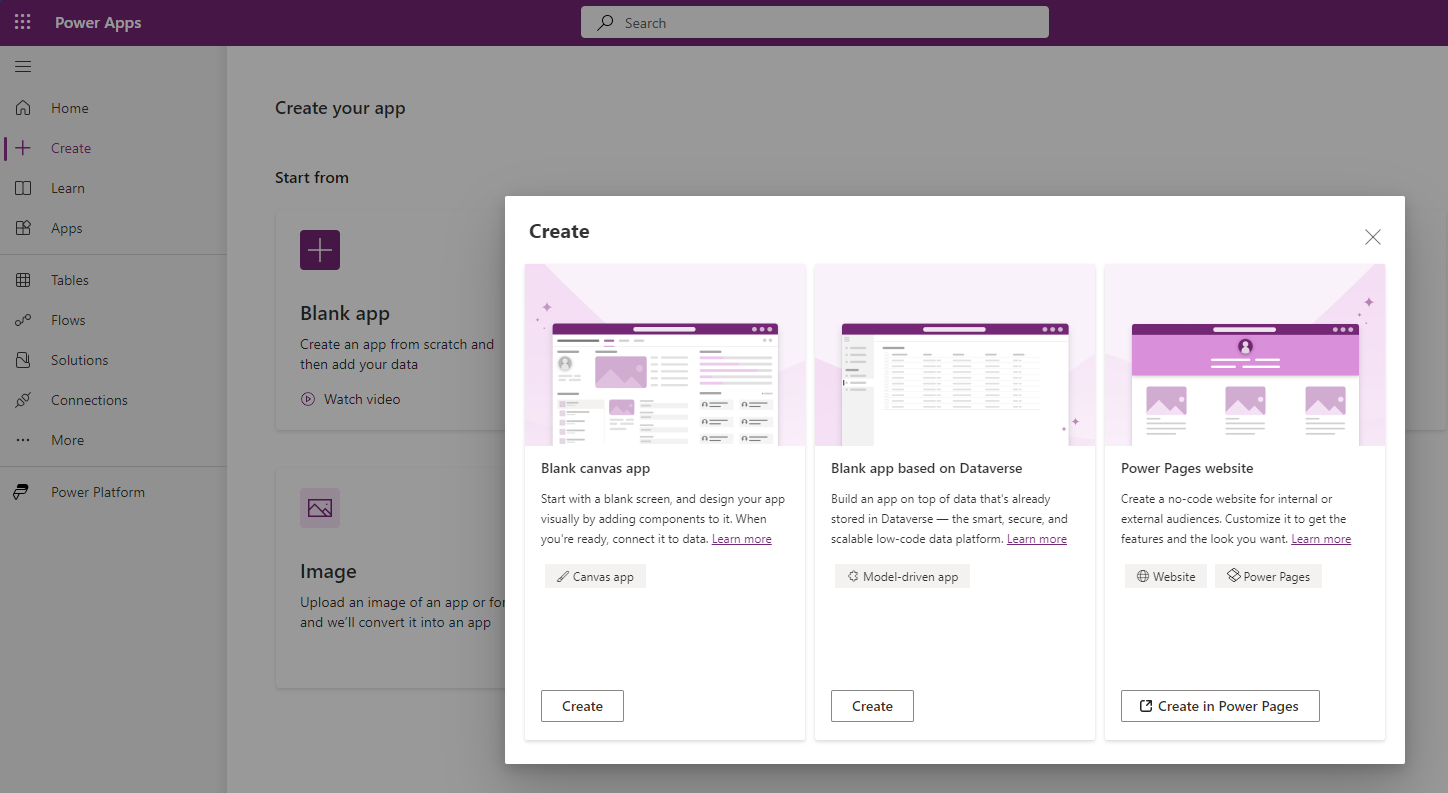Click the Blank canvas app heading
Image resolution: width=1448 pixels, height=793 pixels.
pos(596,468)
